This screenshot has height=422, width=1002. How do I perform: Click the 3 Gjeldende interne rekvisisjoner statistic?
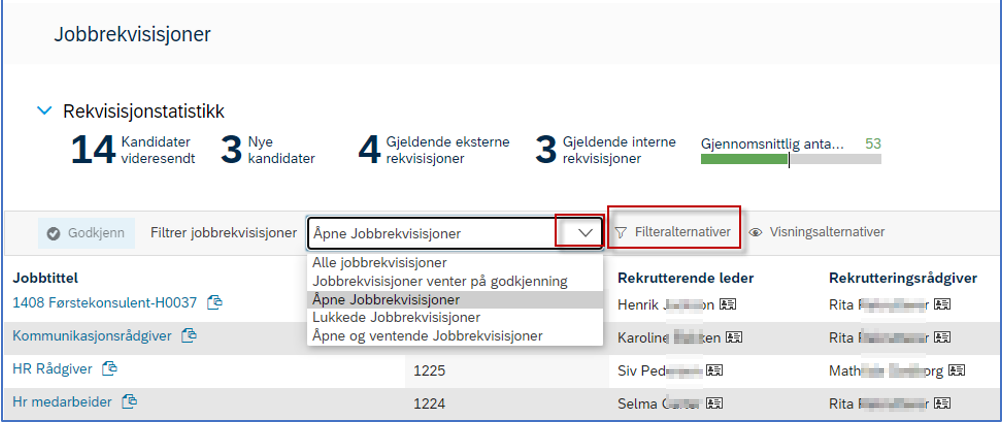point(605,150)
